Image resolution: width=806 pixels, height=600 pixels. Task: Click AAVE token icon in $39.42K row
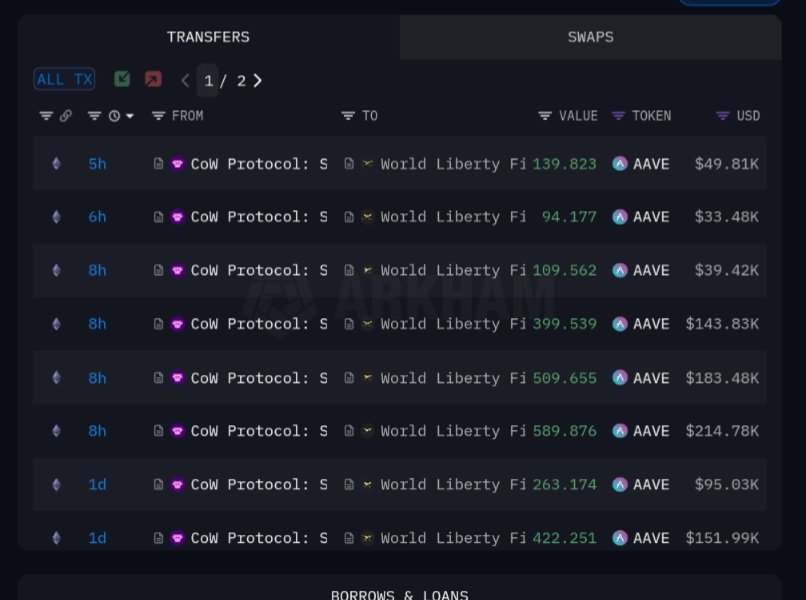click(620, 270)
